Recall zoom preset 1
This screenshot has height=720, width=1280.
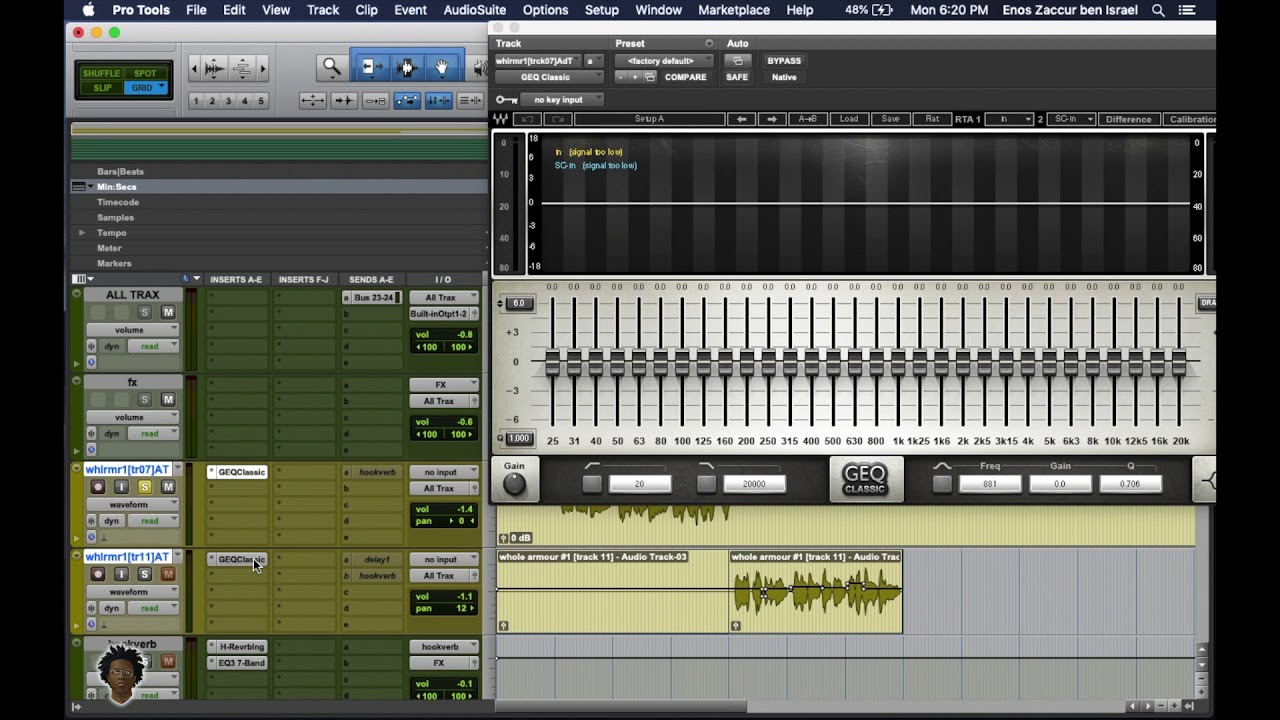tap(195, 101)
